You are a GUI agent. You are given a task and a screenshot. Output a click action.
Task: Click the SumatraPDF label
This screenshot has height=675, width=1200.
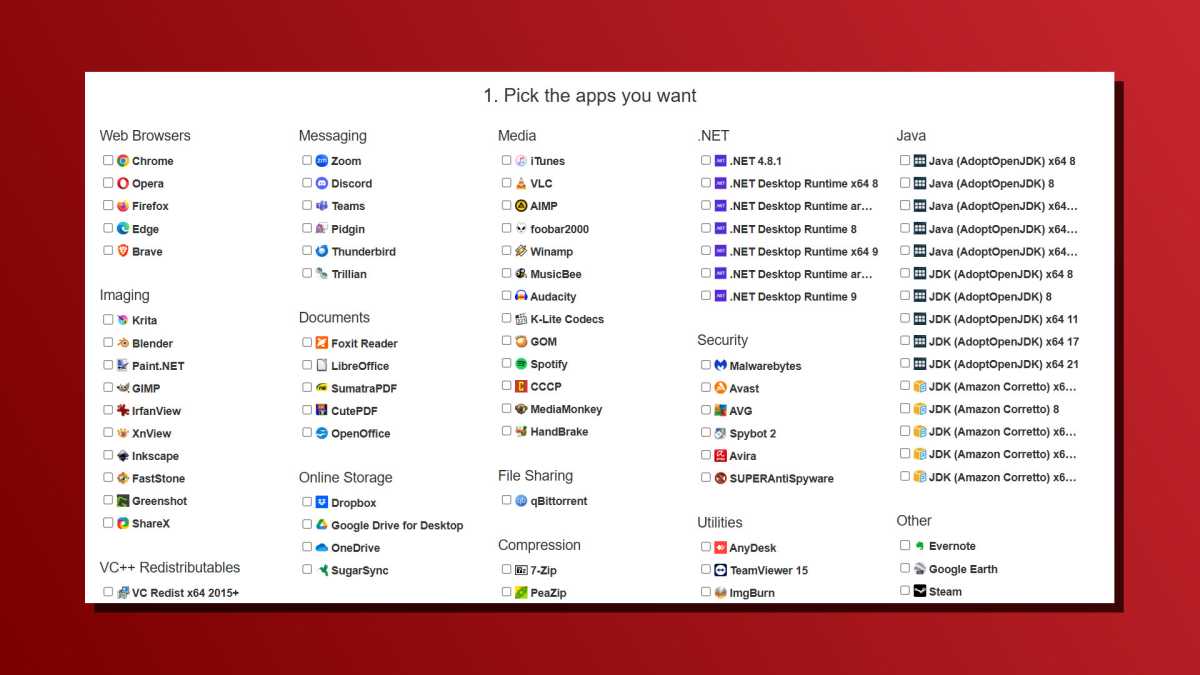click(364, 388)
